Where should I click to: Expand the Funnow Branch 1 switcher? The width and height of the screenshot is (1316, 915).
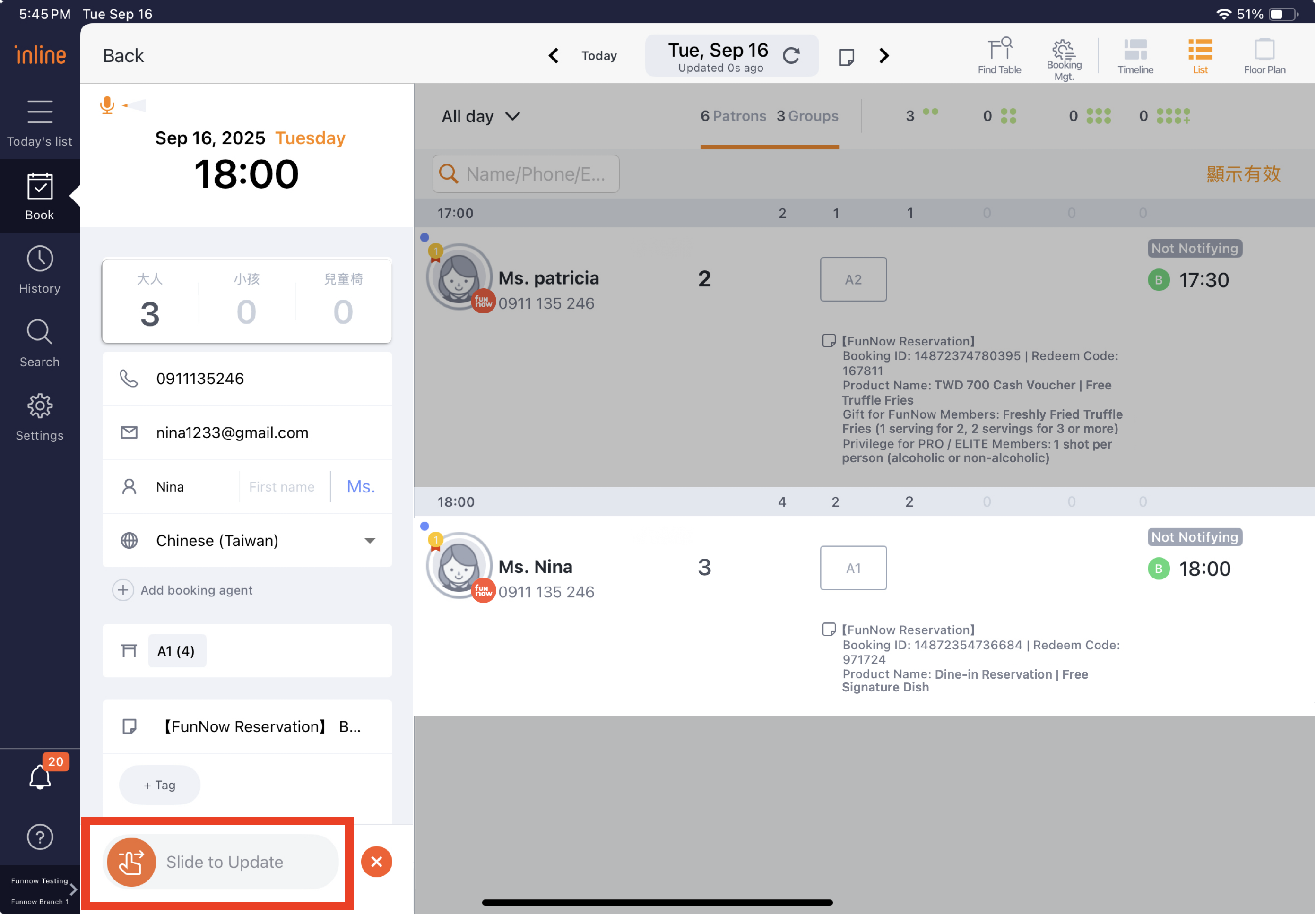[40, 890]
